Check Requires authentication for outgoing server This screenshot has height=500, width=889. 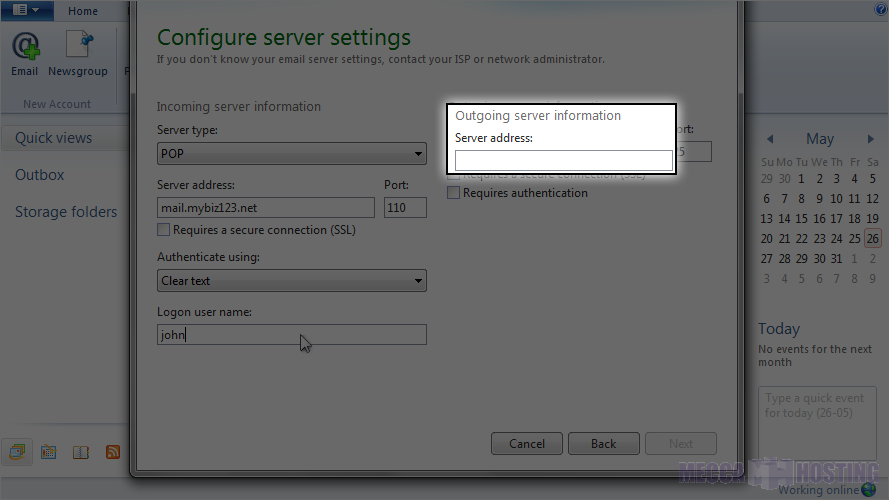pos(454,193)
